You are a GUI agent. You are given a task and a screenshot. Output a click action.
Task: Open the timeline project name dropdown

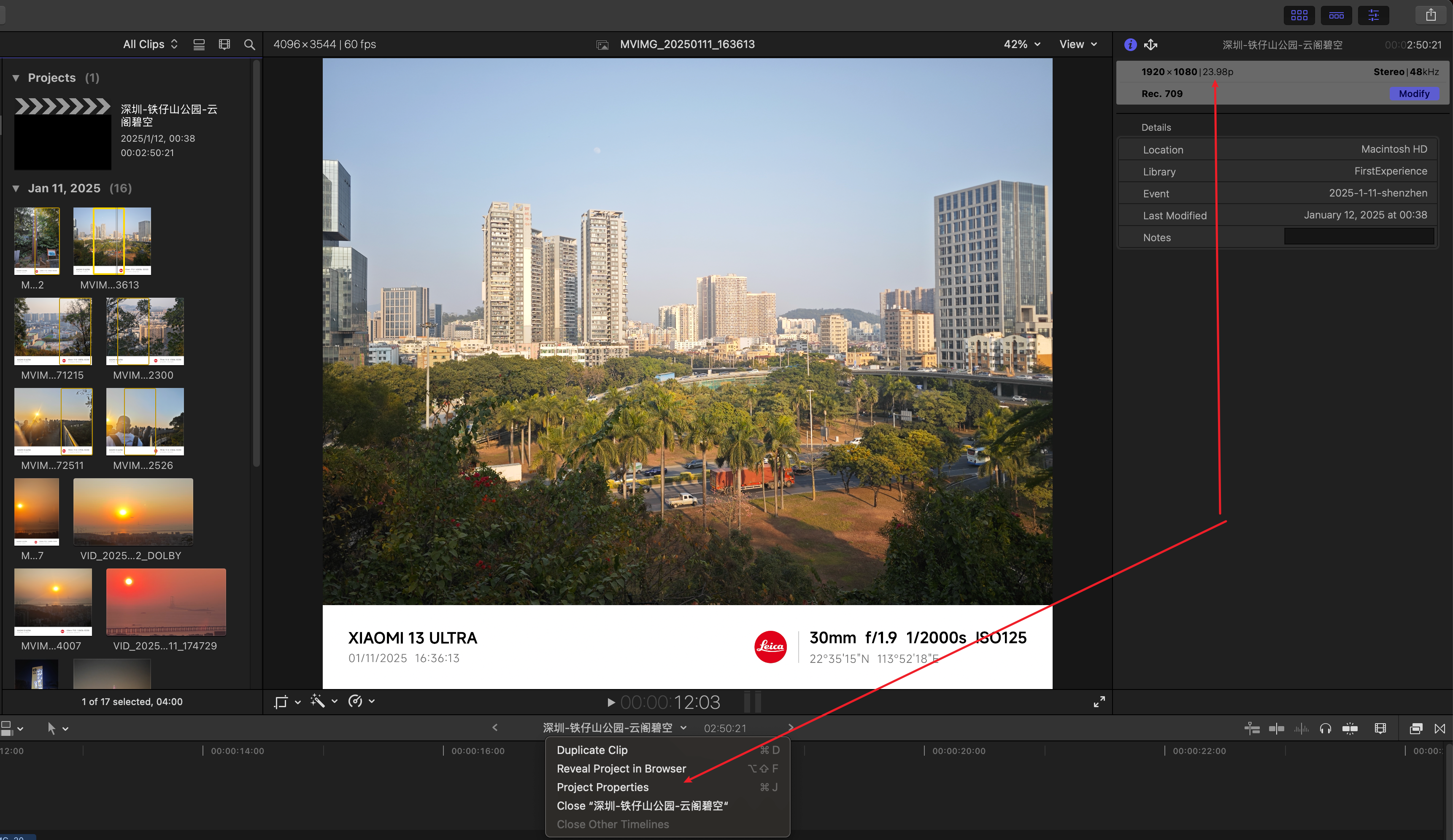click(615, 728)
